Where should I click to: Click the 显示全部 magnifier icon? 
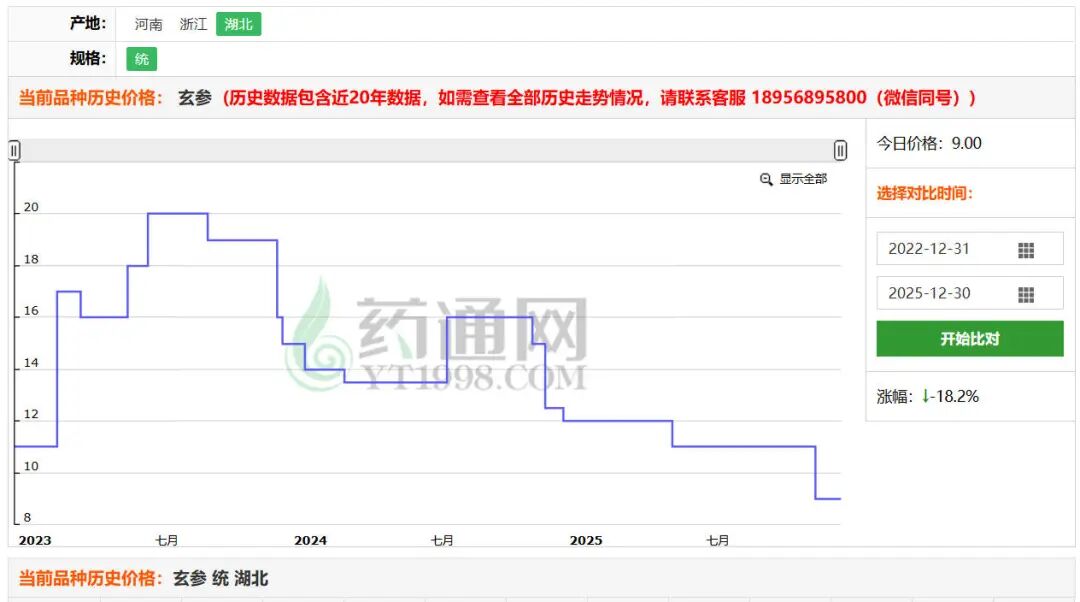(x=766, y=180)
